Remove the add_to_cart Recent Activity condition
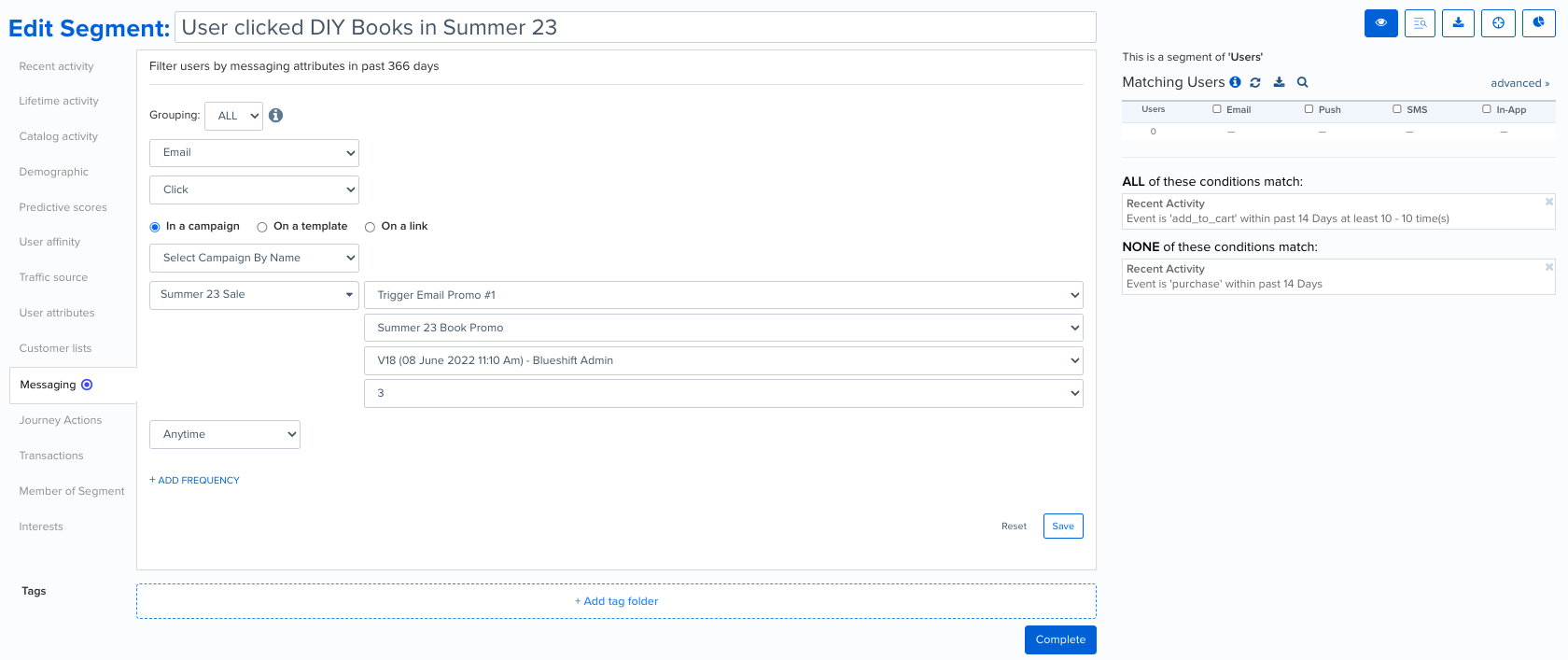Image resolution: width=1568 pixels, height=660 pixels. pyautogui.click(x=1548, y=202)
